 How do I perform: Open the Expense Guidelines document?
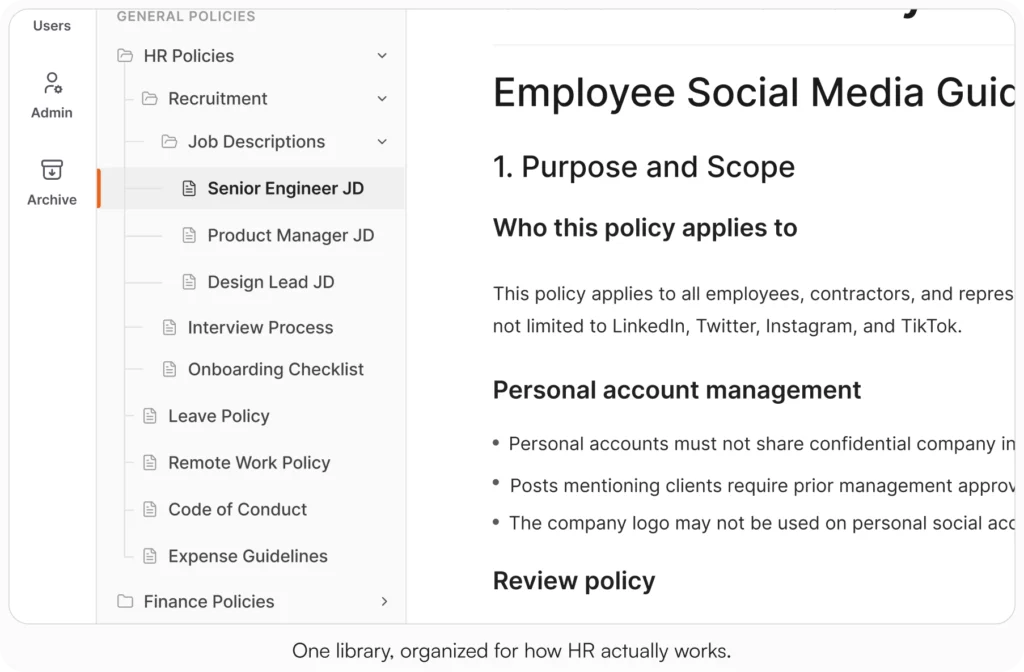pos(248,556)
